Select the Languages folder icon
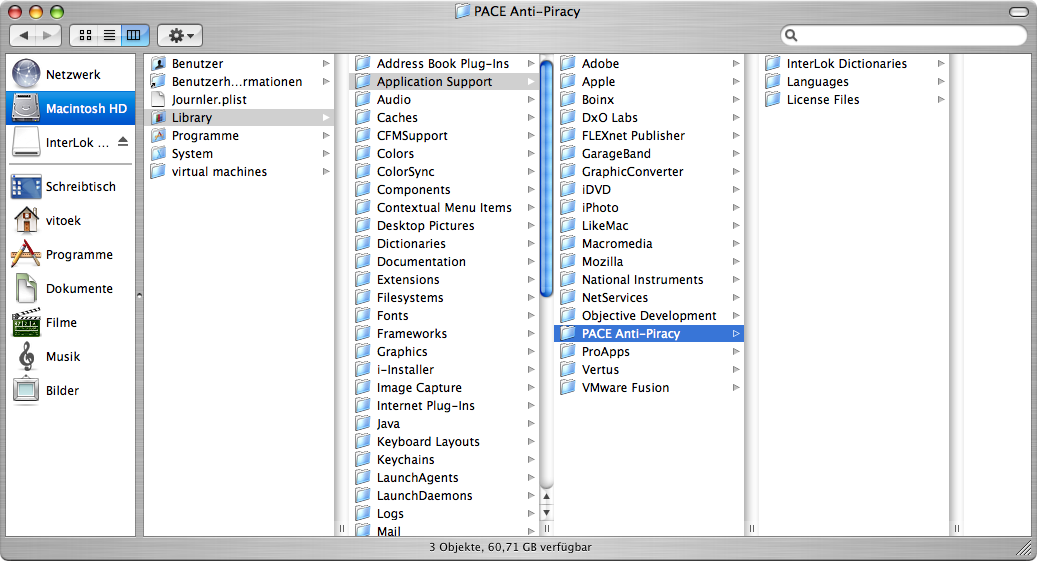The height and width of the screenshot is (561, 1037). tap(772, 81)
